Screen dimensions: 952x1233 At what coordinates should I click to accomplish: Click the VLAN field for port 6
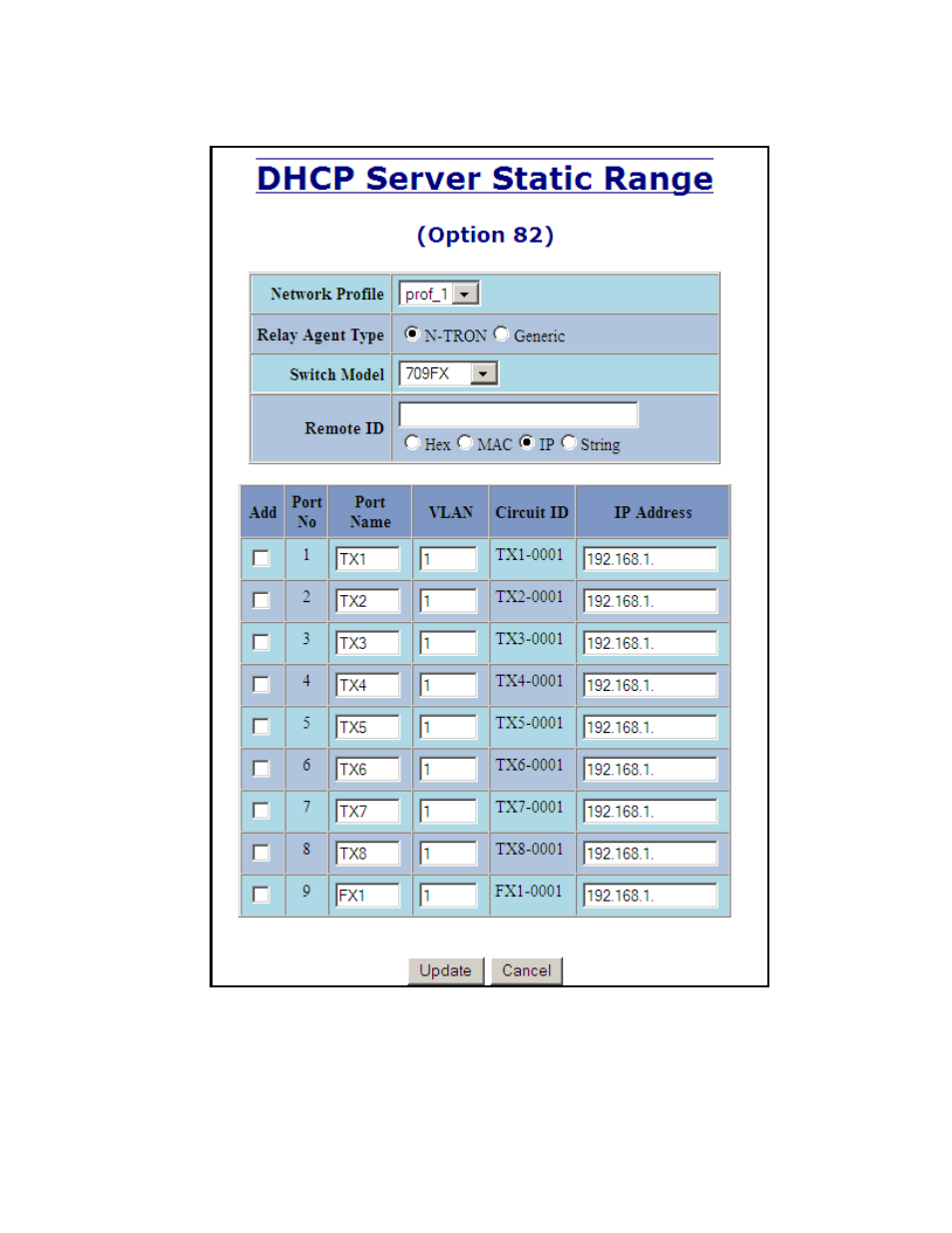pyautogui.click(x=448, y=769)
